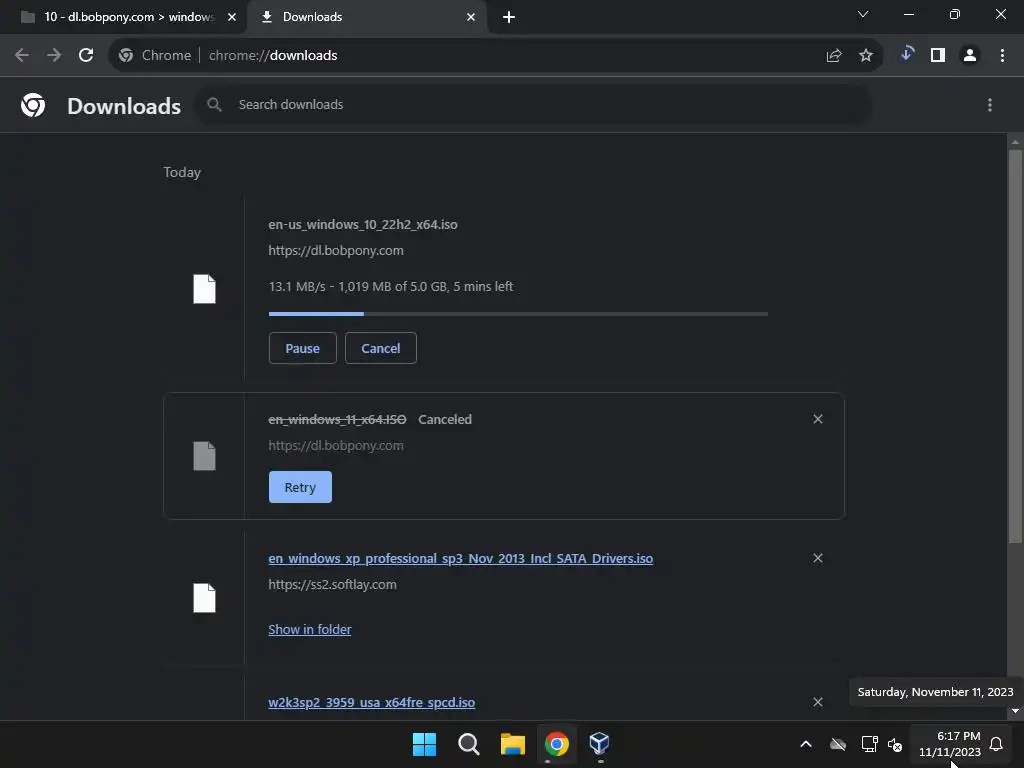Click the en-us_windows_10_22h2_x64.iso filename
Screen dimensions: 1024x768
(362, 225)
